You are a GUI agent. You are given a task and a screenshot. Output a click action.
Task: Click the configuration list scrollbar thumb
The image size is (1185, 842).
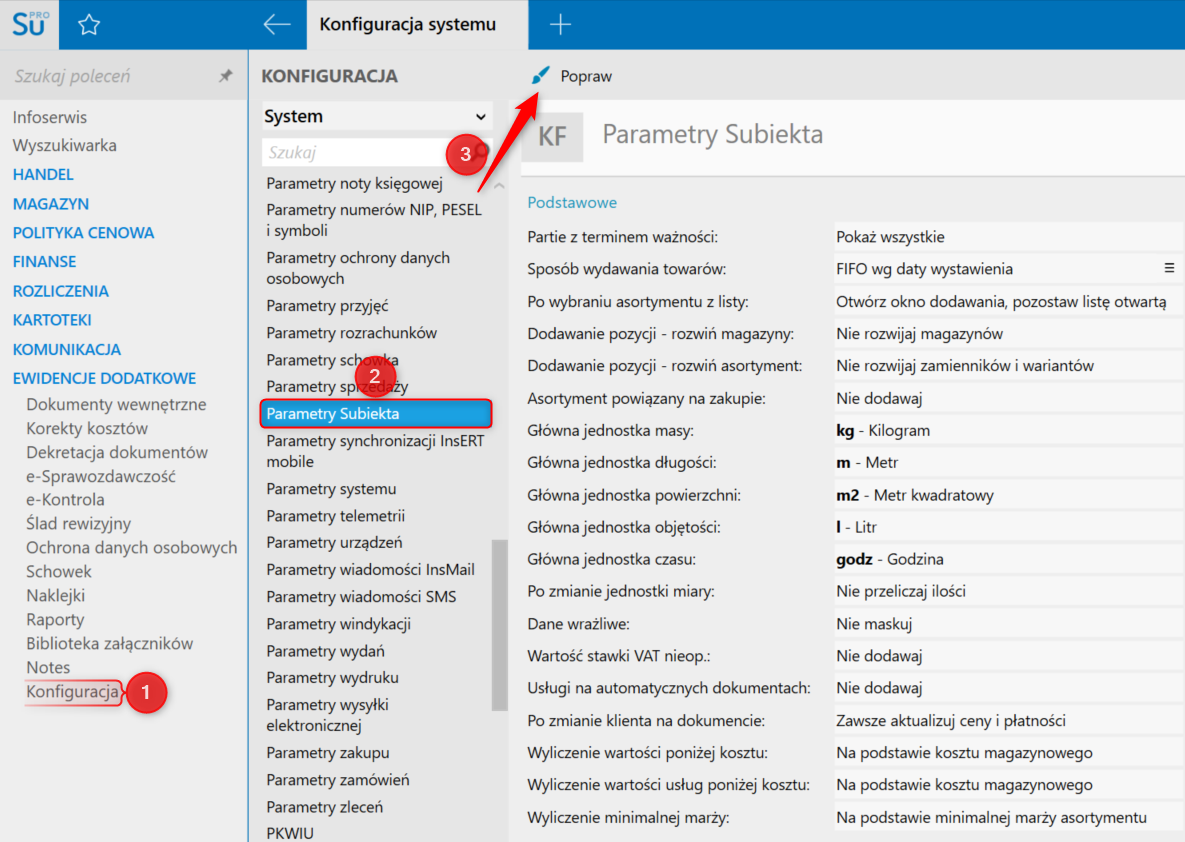[499, 625]
